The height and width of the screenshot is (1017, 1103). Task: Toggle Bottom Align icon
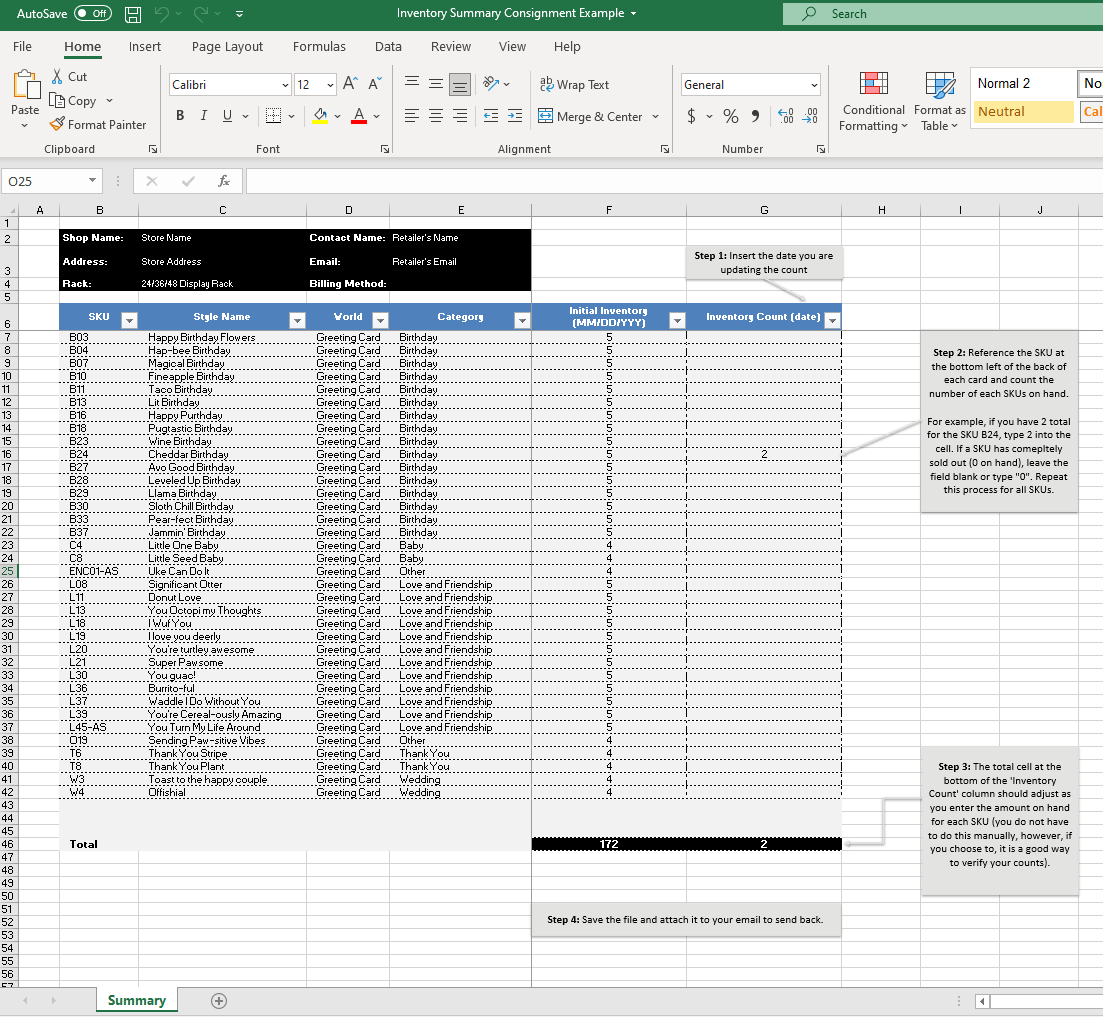[460, 84]
